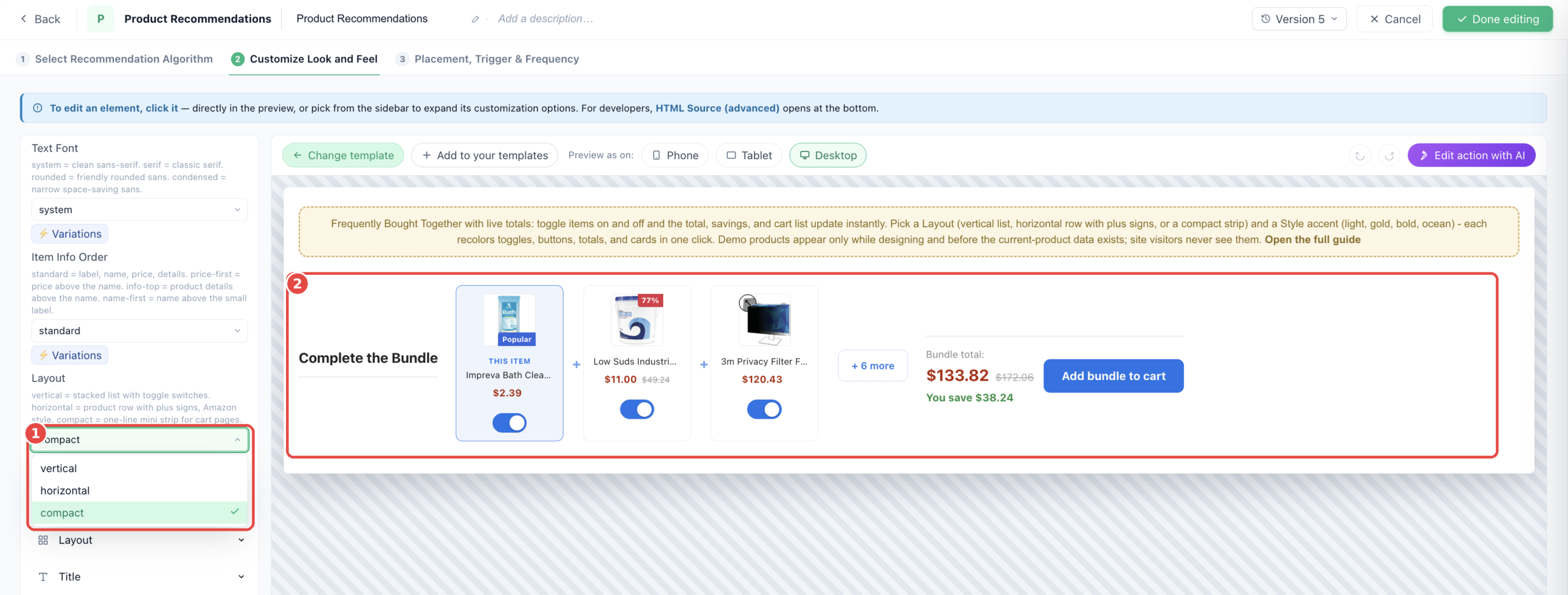Click Add to your templates button
1568x595 pixels.
coord(484,155)
